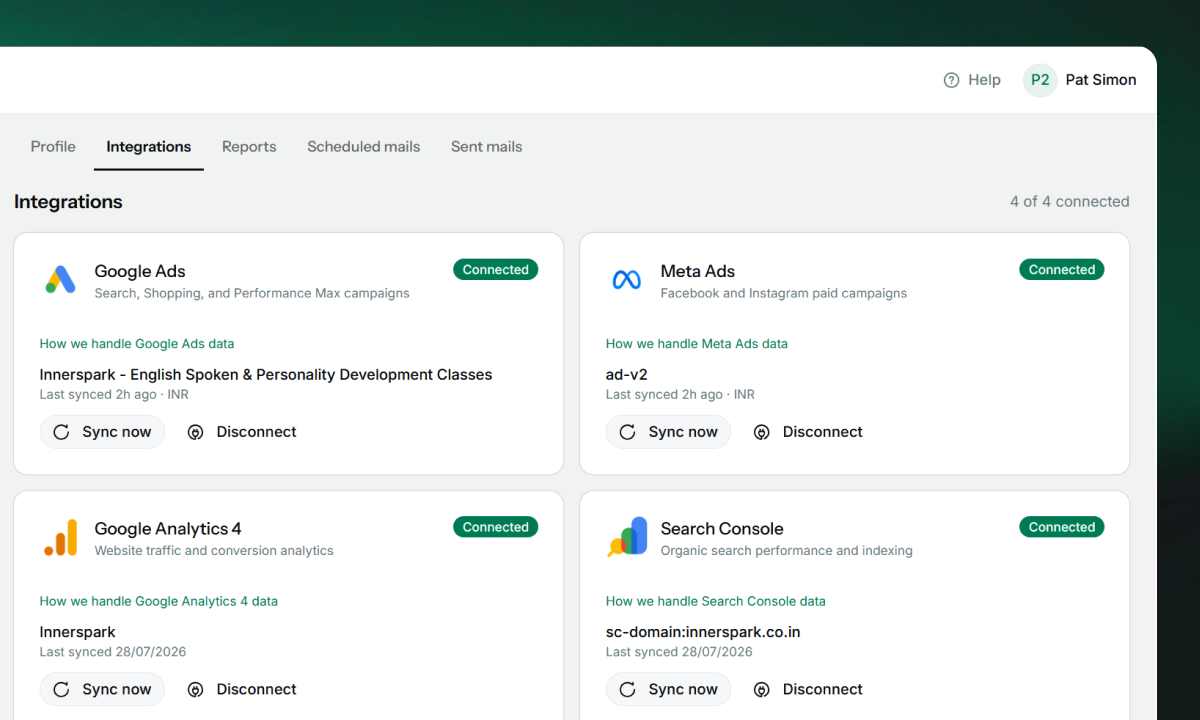The image size is (1200, 720).
Task: Open How we handle Google Analytics 4 data
Action: (159, 601)
